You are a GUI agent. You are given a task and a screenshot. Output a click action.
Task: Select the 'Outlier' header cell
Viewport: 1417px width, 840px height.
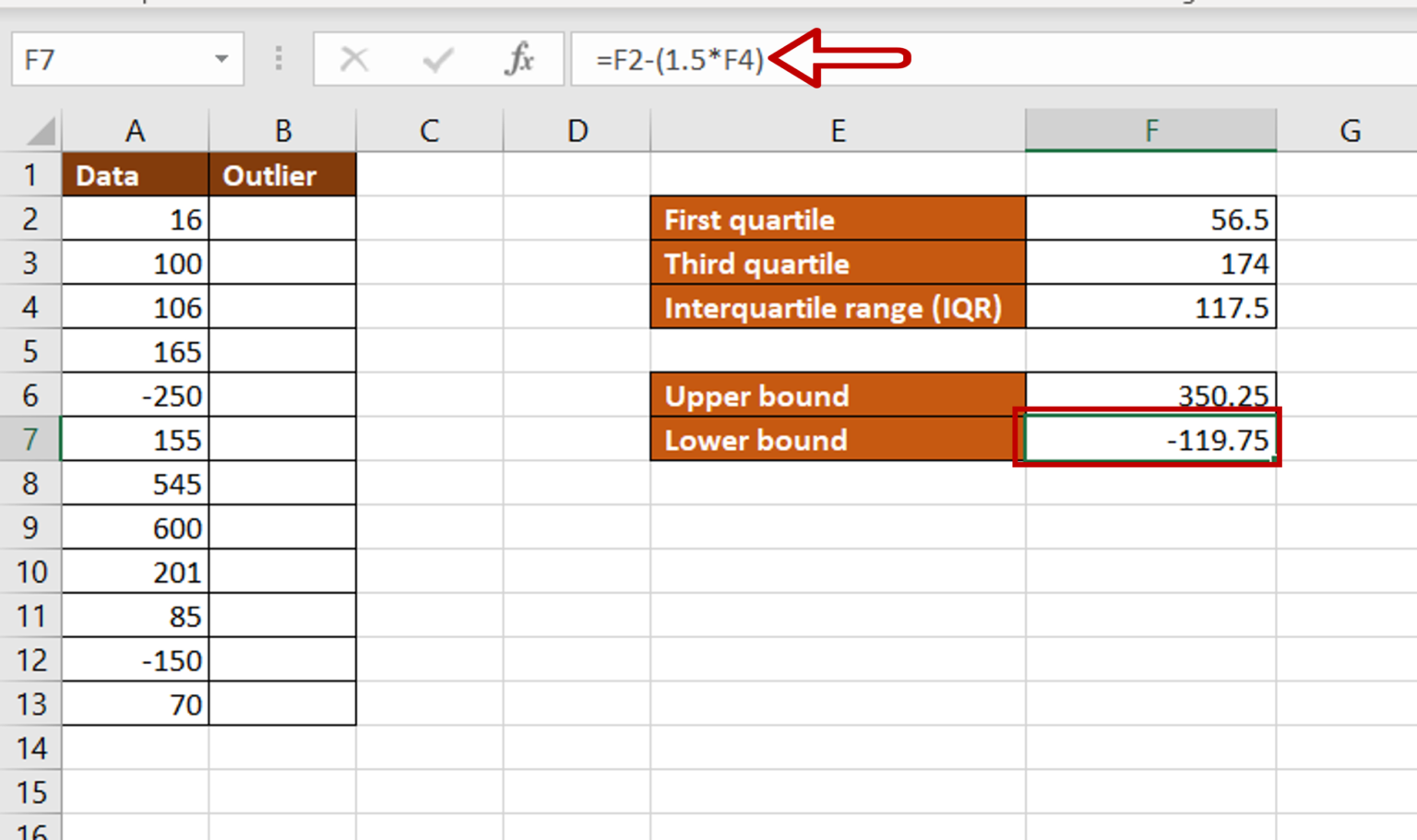tap(281, 175)
